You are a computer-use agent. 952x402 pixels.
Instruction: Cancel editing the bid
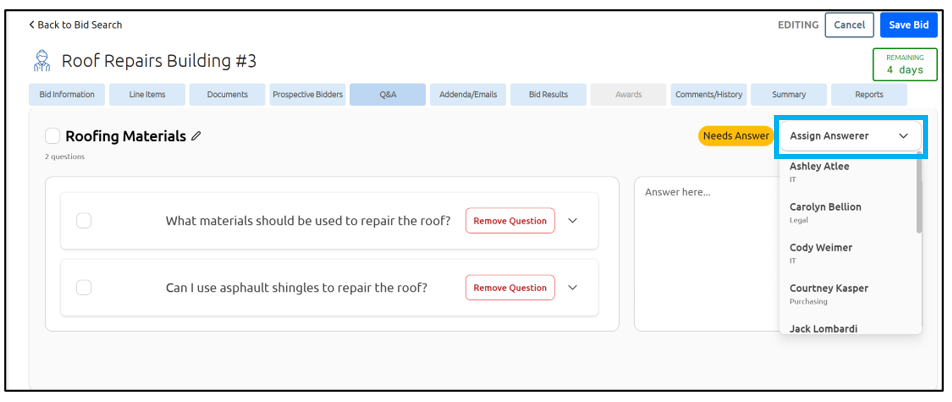[x=849, y=25]
